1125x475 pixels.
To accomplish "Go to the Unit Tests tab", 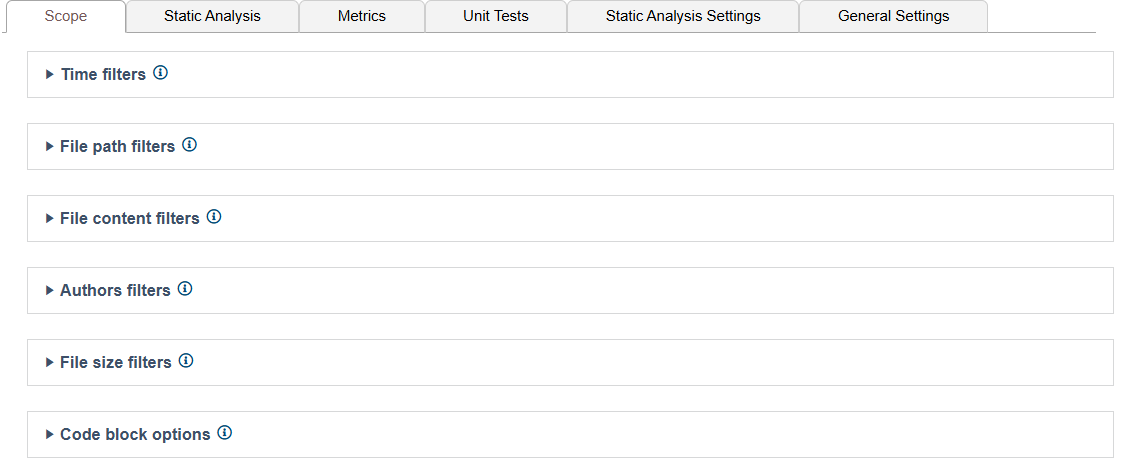I will point(496,16).
